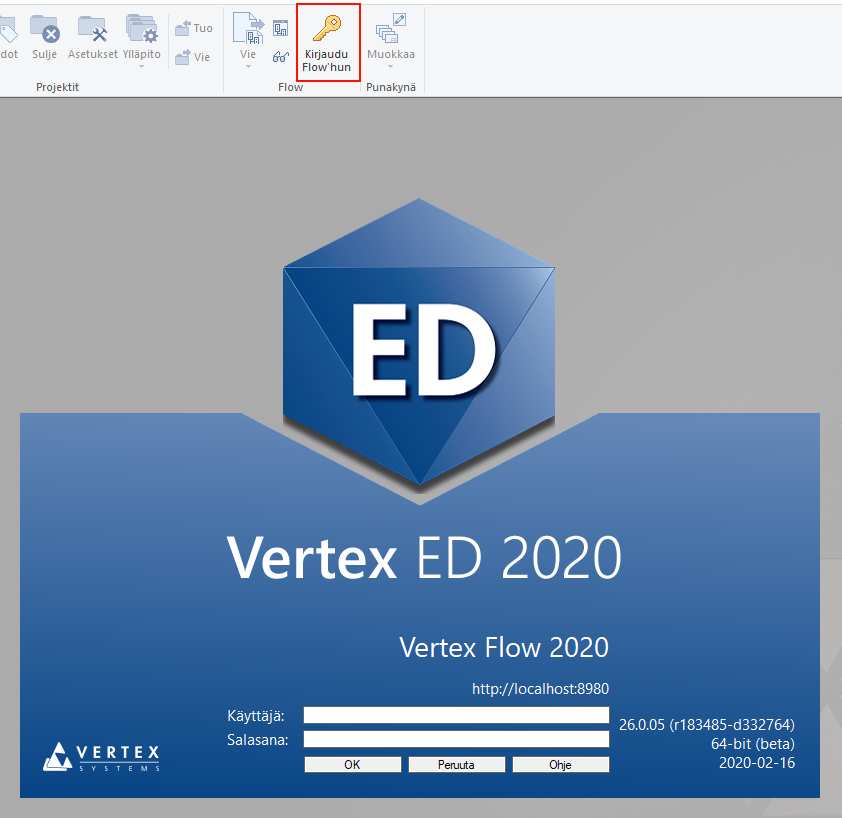
Task: Click the Vertex Systems logo on splash
Action: click(101, 757)
